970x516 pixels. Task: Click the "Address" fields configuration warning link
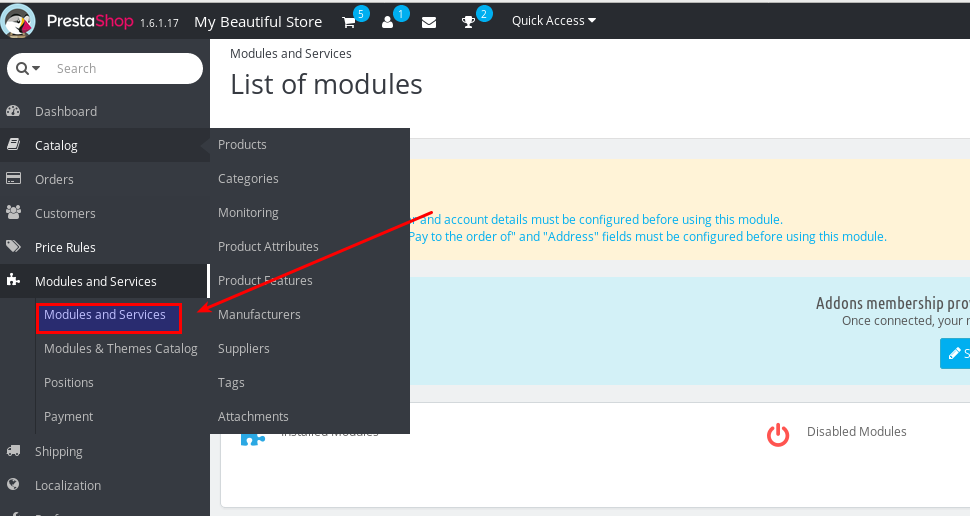[648, 236]
